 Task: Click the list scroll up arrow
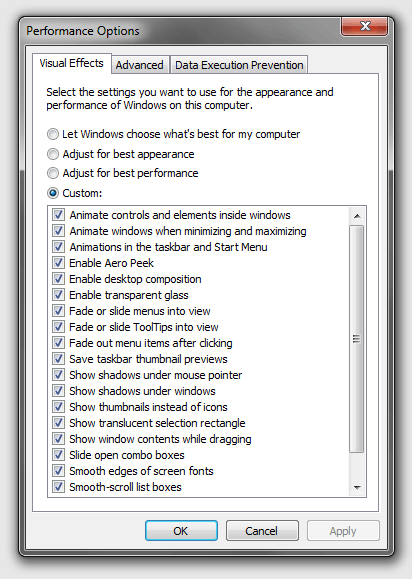357,216
